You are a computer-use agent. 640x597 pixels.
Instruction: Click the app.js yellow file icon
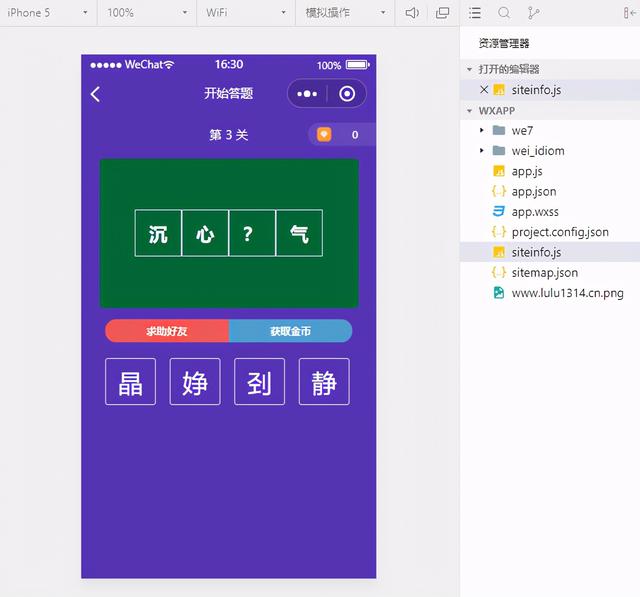pyautogui.click(x=499, y=171)
